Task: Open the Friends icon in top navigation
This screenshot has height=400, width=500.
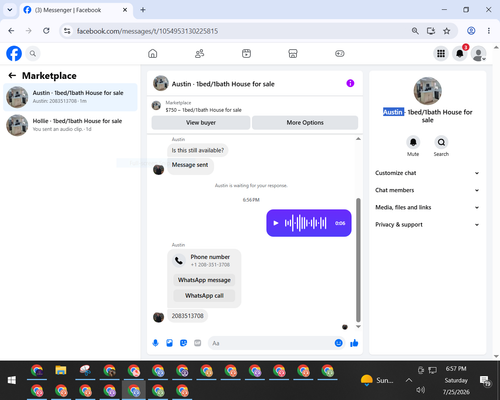Action: tap(199, 53)
